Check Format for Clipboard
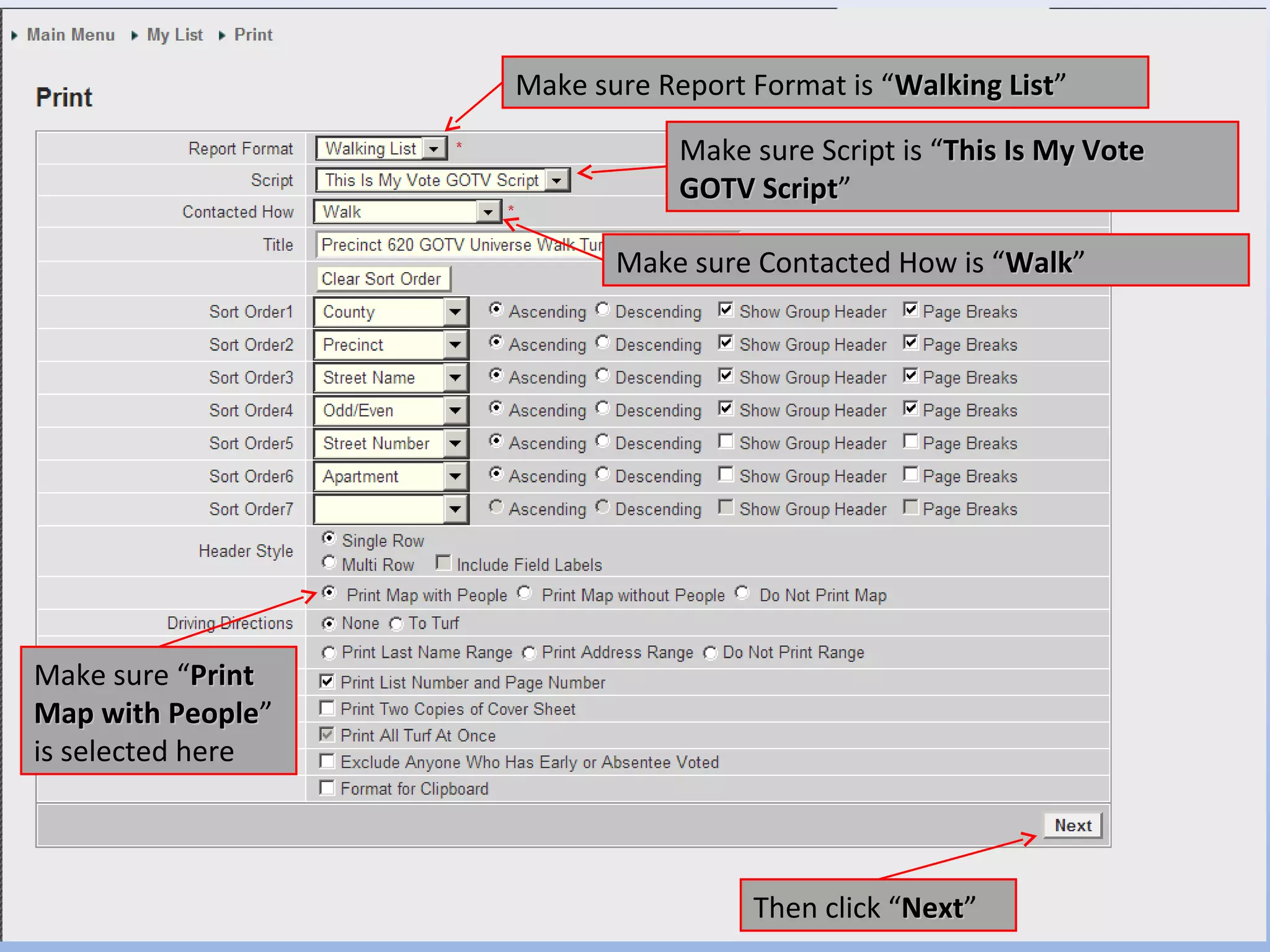 click(327, 787)
